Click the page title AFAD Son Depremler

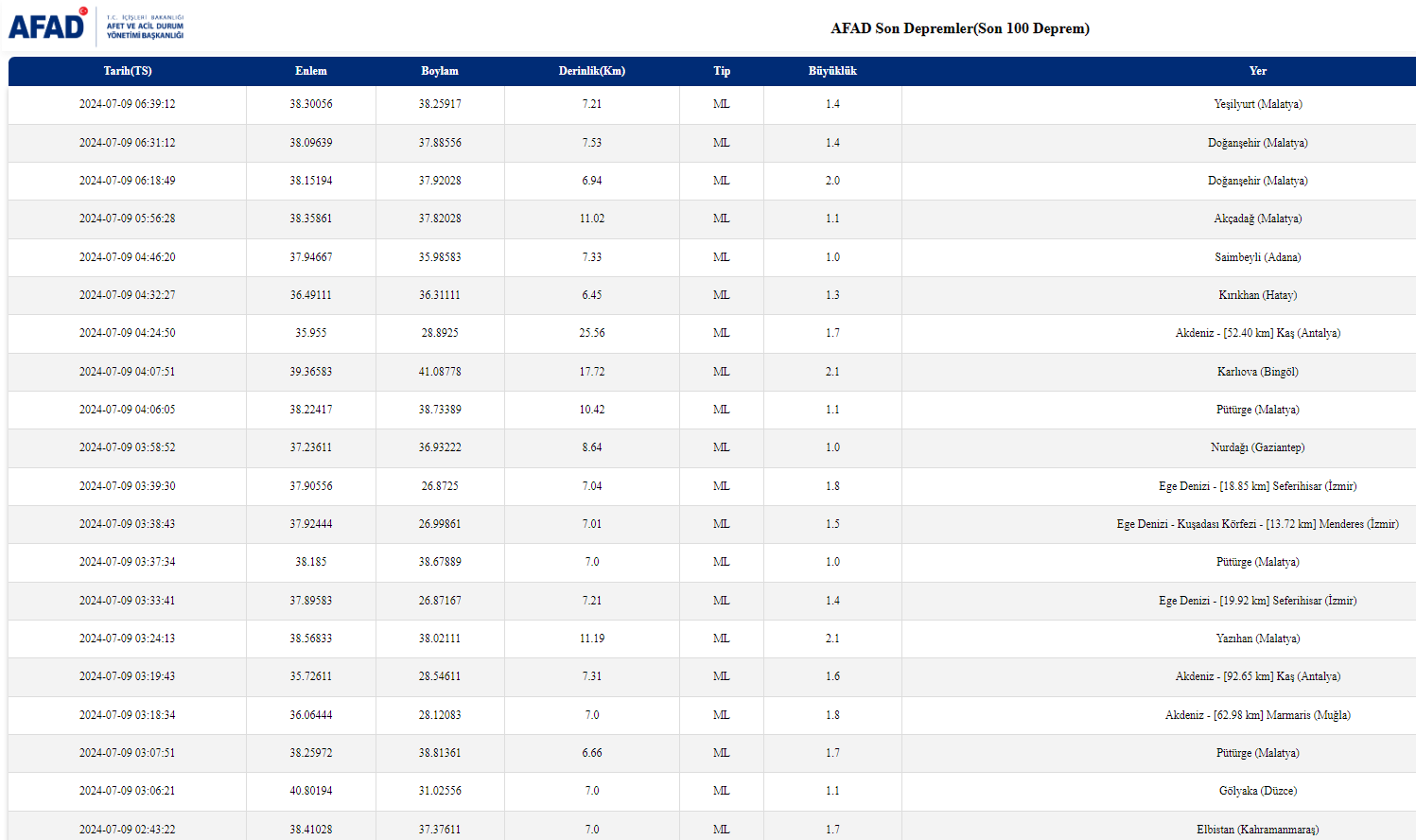pos(960,28)
